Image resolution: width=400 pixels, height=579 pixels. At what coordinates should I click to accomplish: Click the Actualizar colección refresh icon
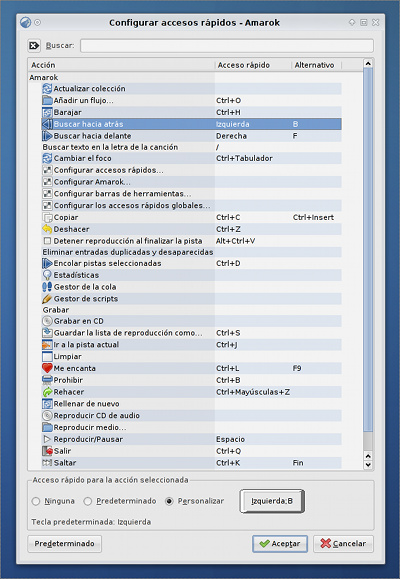click(47, 89)
